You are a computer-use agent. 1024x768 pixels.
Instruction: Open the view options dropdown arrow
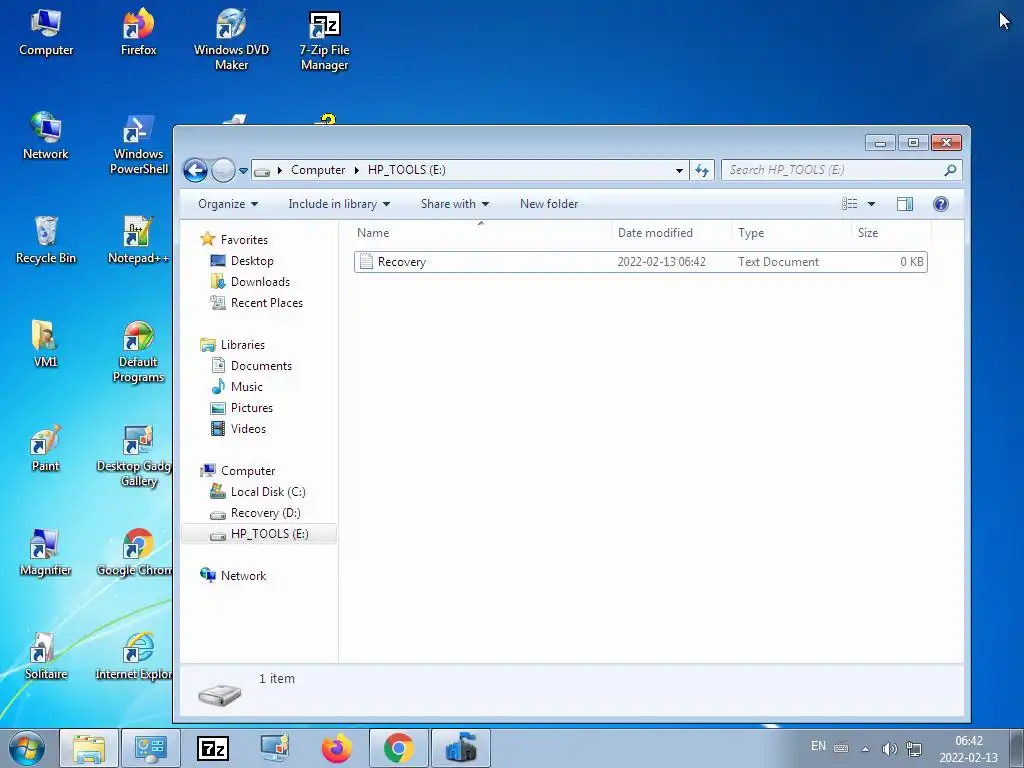point(871,204)
